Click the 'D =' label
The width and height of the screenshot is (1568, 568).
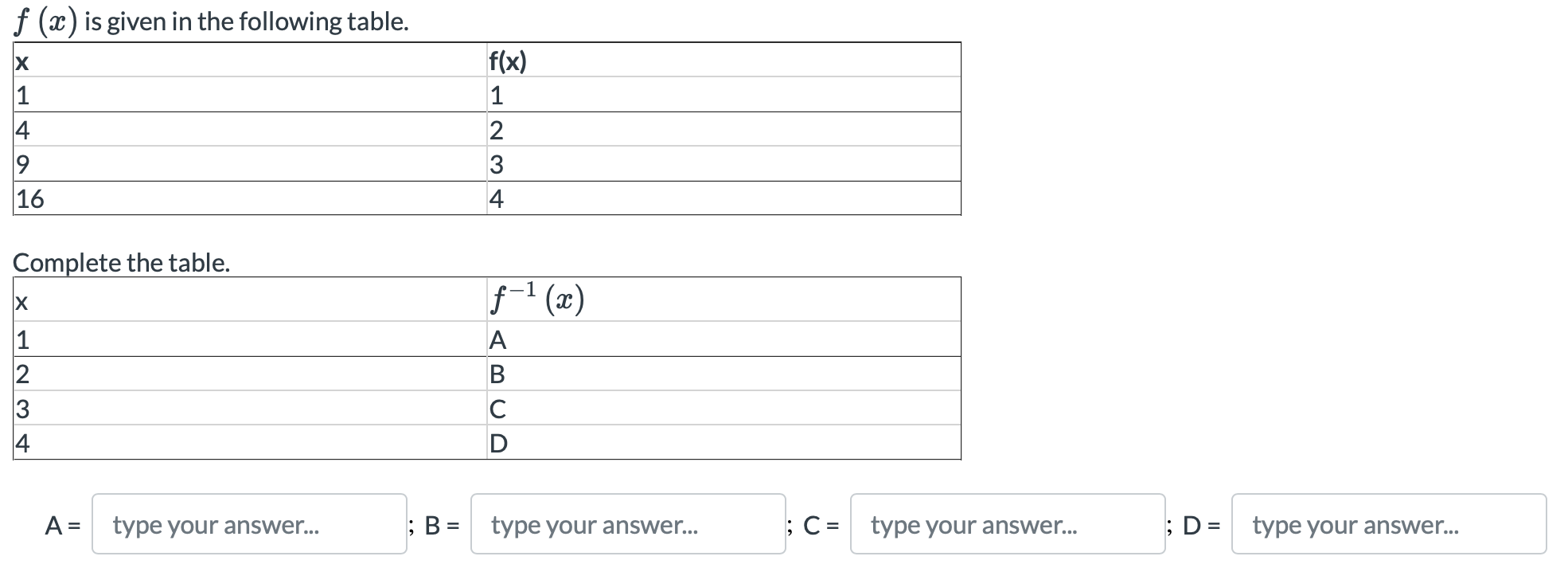1200,524
